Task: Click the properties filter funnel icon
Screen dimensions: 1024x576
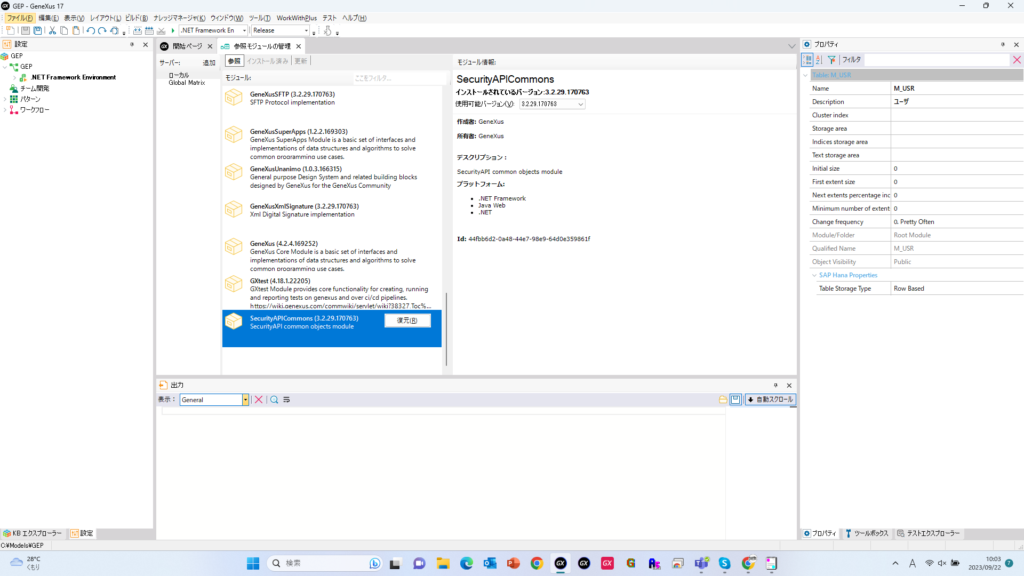Action: tap(831, 60)
